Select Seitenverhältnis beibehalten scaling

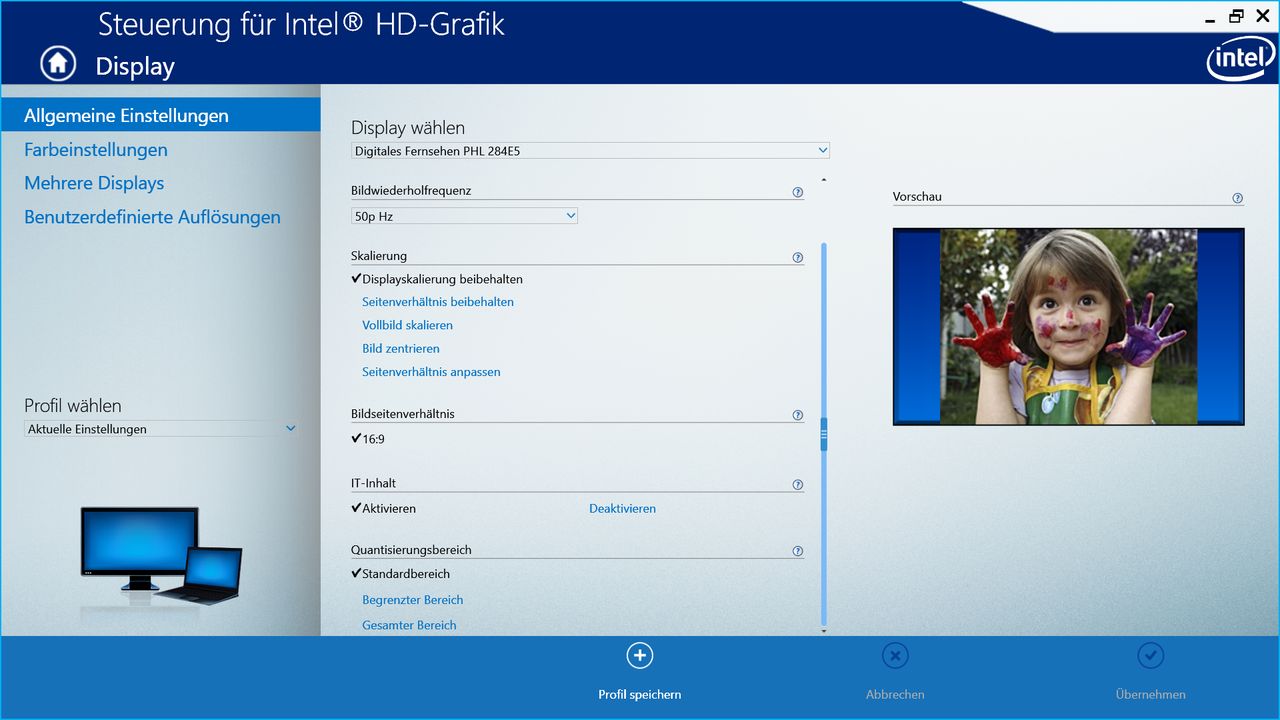tap(438, 302)
